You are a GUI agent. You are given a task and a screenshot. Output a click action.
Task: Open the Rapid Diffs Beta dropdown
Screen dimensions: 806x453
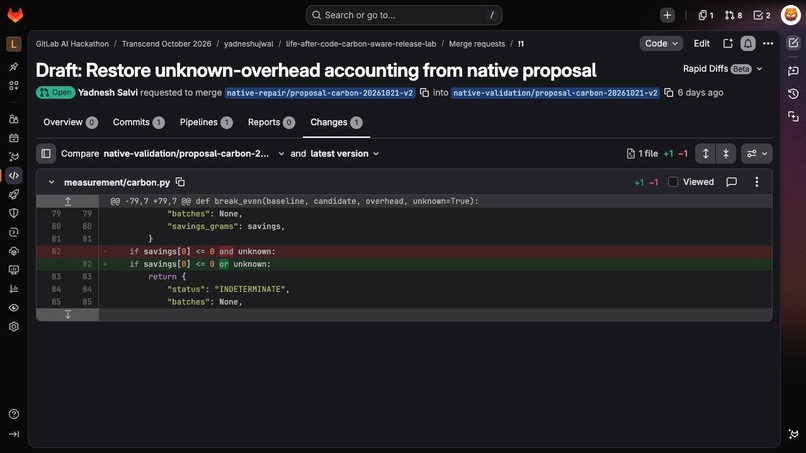(x=722, y=69)
